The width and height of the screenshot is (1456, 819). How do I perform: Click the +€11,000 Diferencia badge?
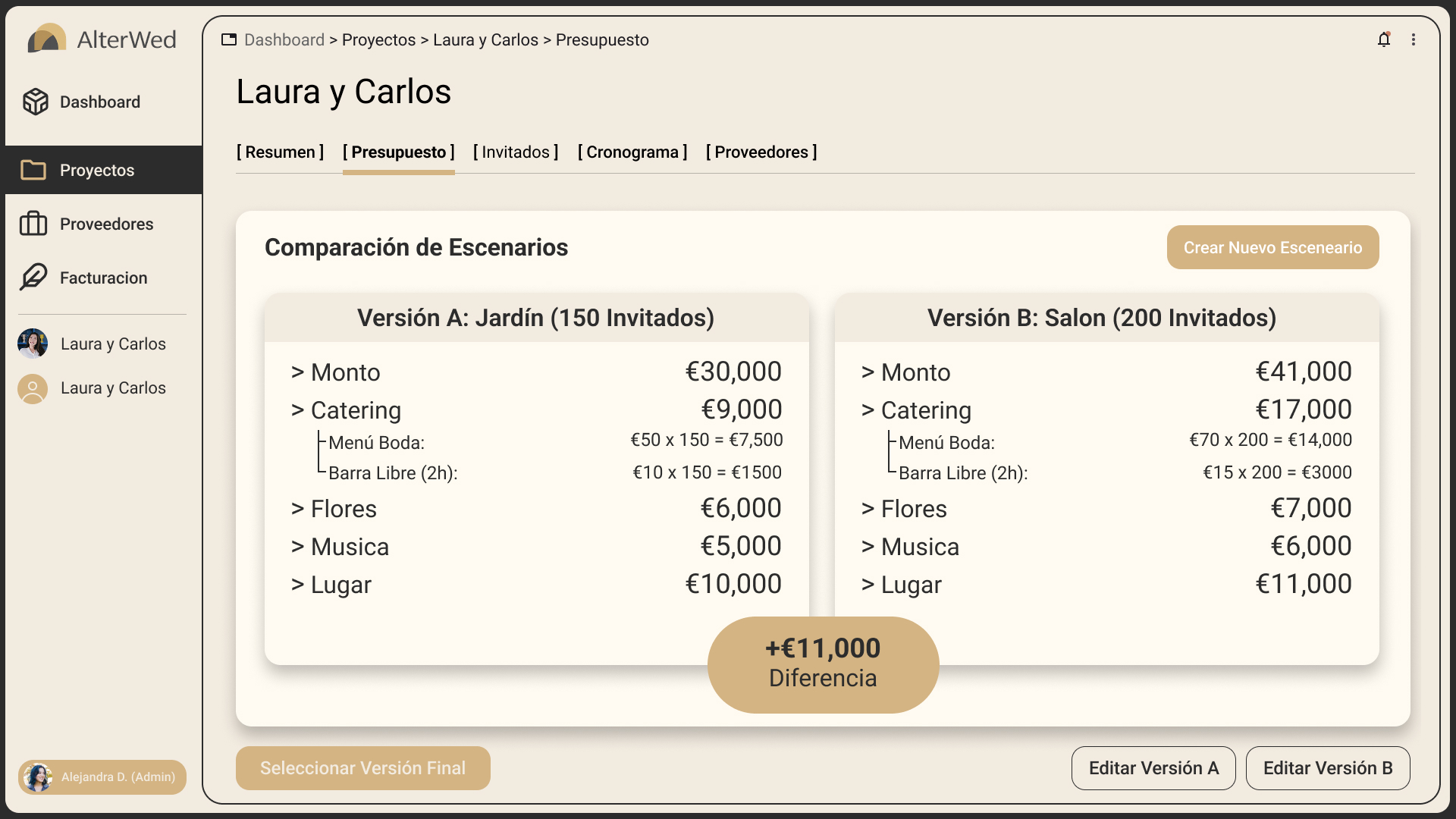coord(823,664)
